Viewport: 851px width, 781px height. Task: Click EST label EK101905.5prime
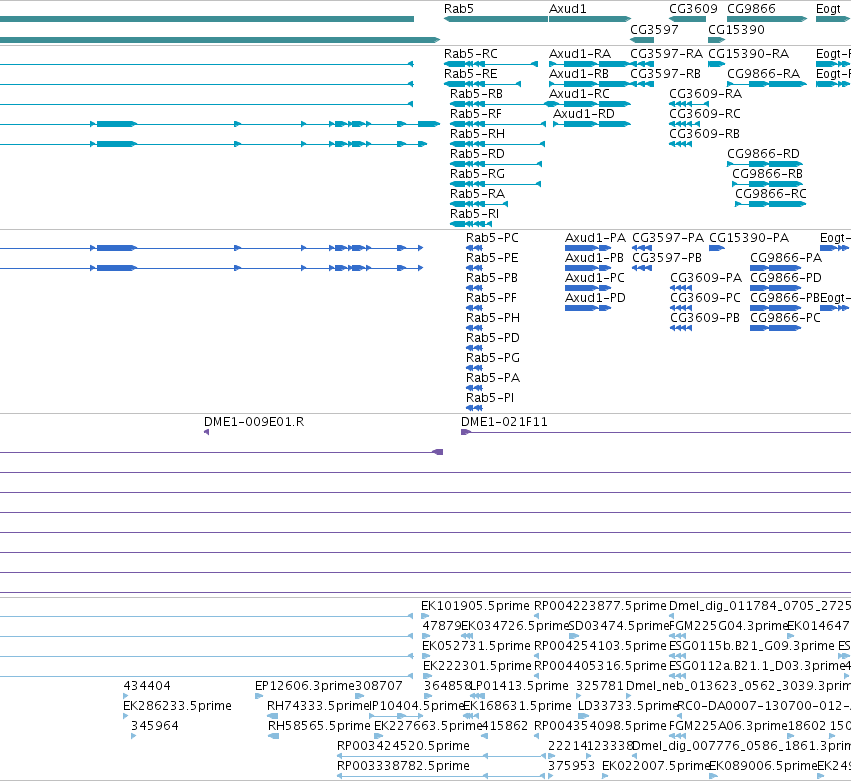475,606
